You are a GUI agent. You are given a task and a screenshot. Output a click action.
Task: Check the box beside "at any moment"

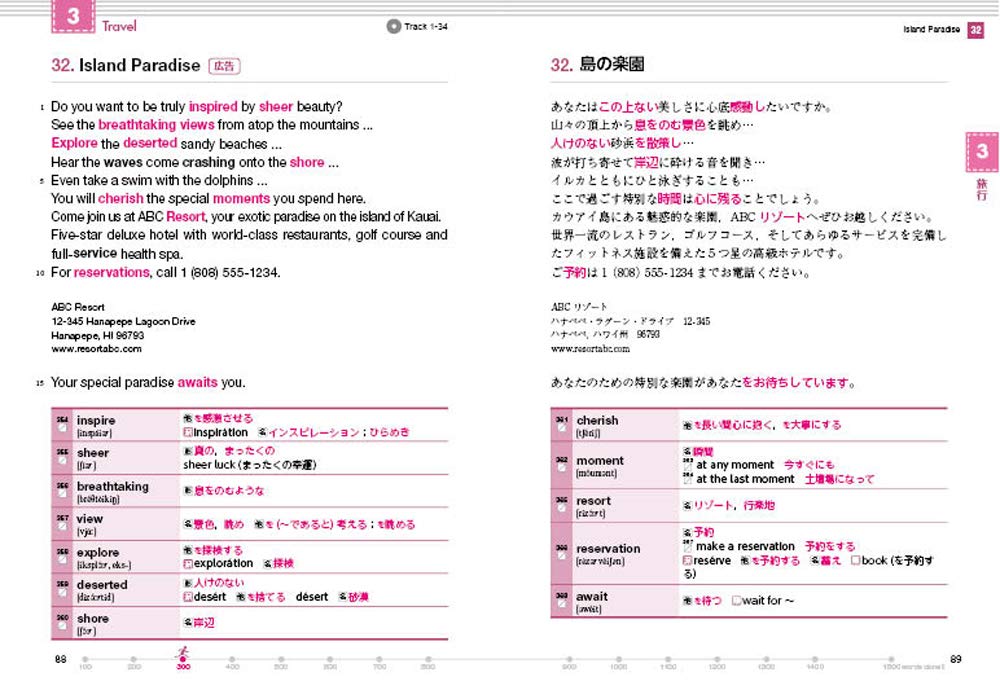[x=688, y=466]
